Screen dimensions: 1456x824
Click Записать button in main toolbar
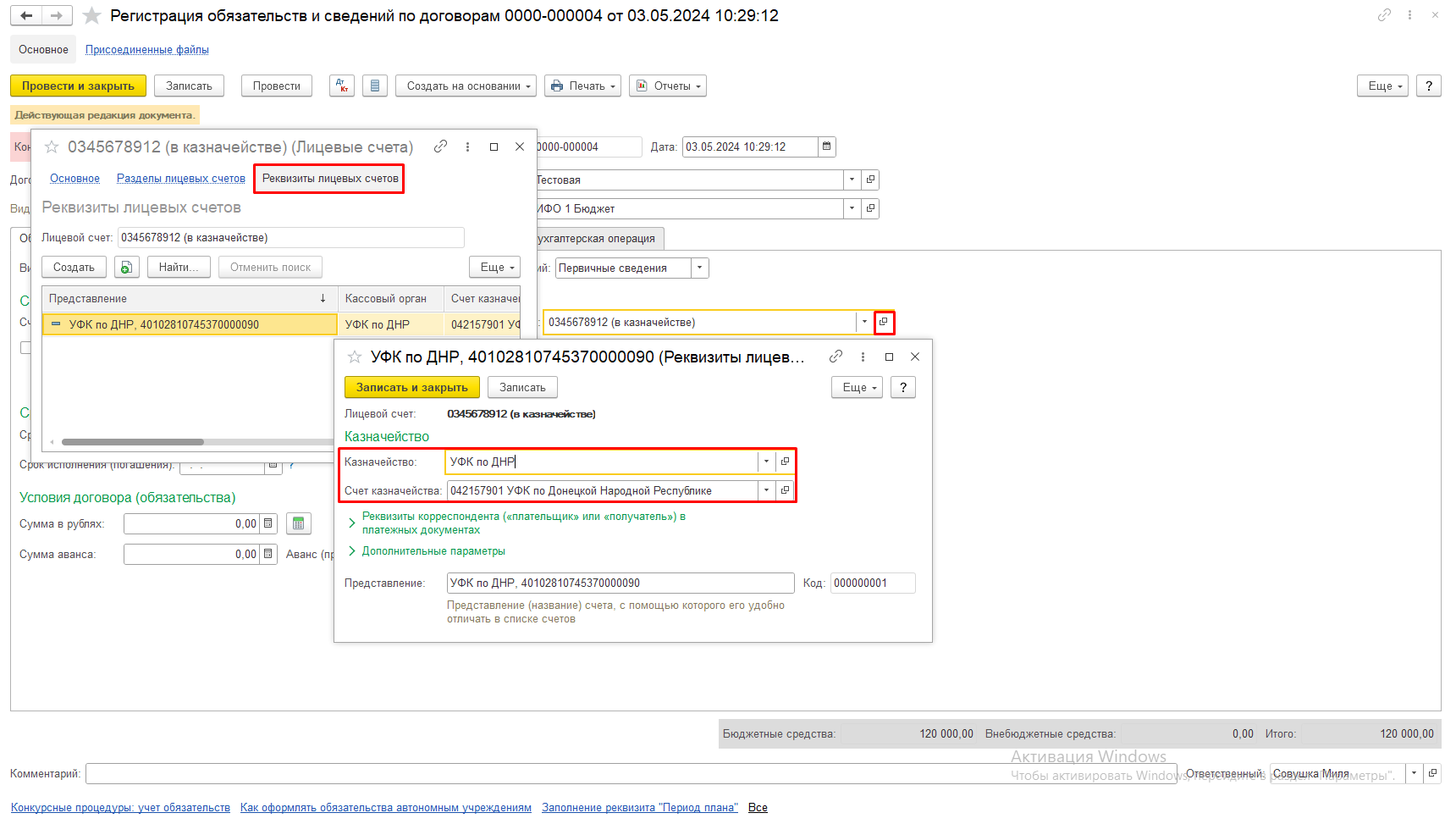[x=189, y=86]
